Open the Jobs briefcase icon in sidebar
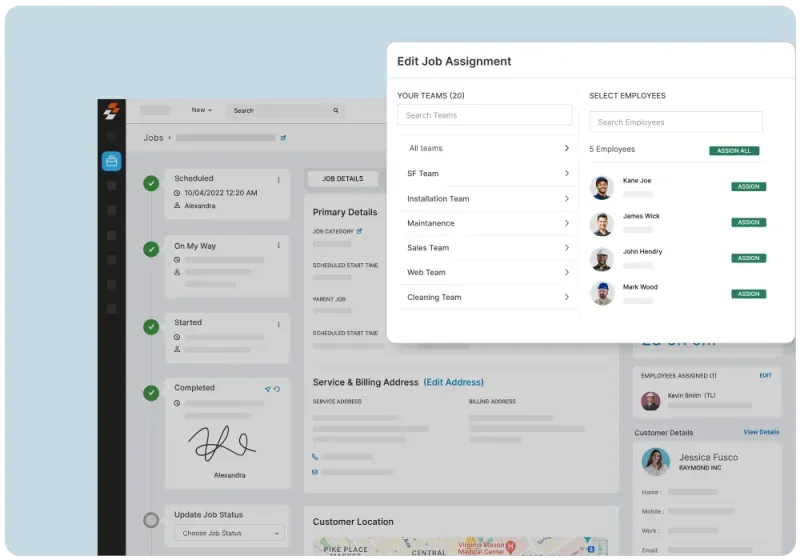 [x=111, y=161]
